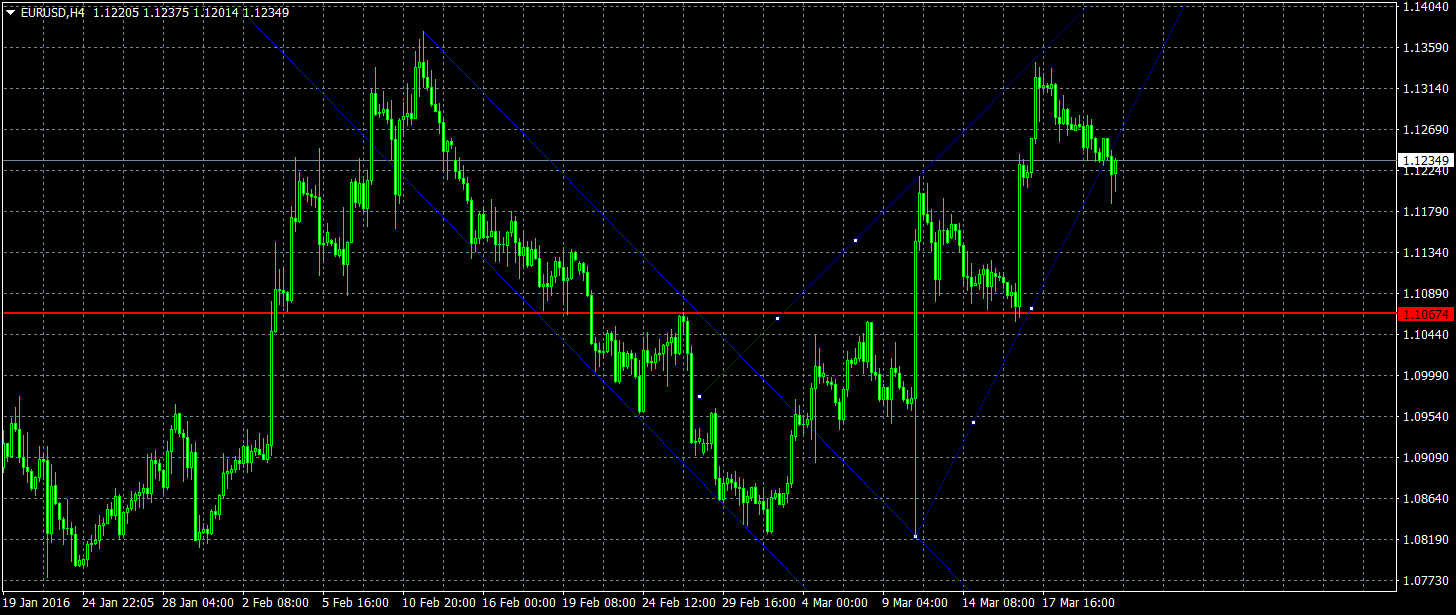Select the red horizontal line price tag 1.10674
The height and width of the screenshot is (615, 1456).
1426,314
